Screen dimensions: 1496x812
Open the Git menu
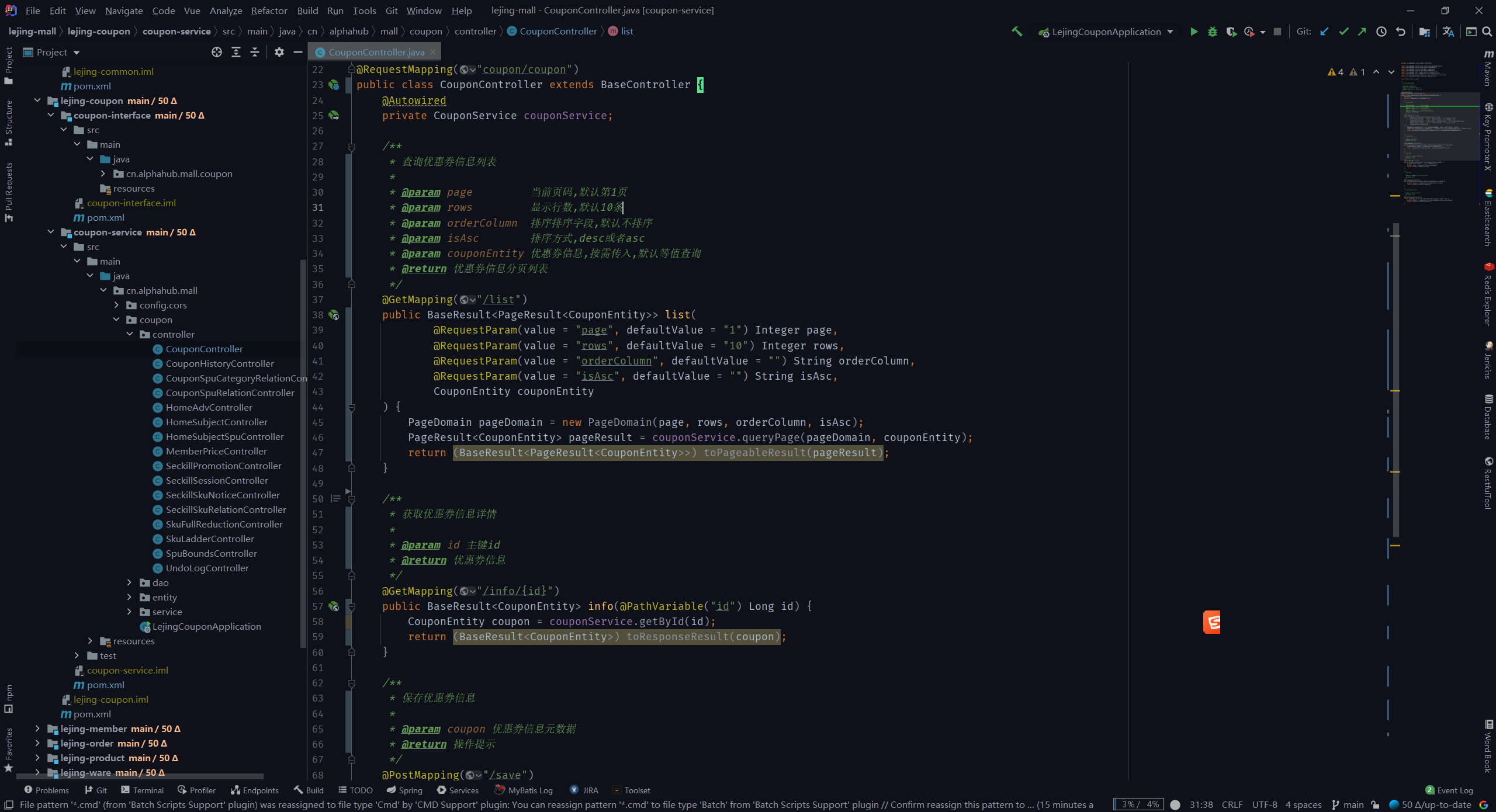coord(392,11)
